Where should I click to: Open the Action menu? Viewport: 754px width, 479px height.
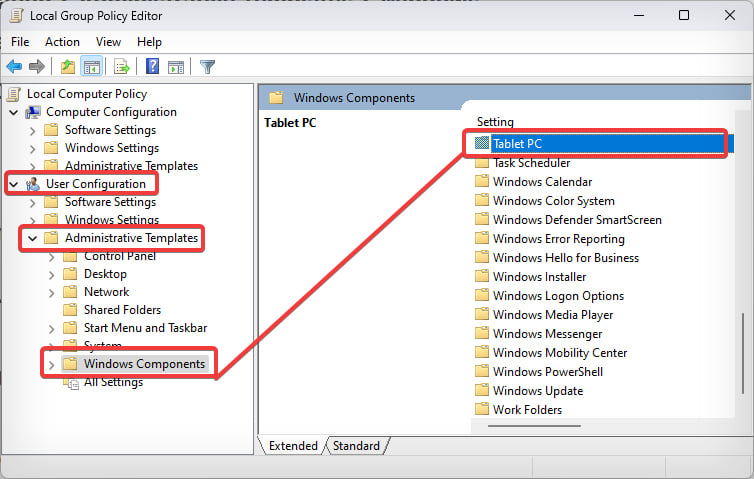(62, 42)
